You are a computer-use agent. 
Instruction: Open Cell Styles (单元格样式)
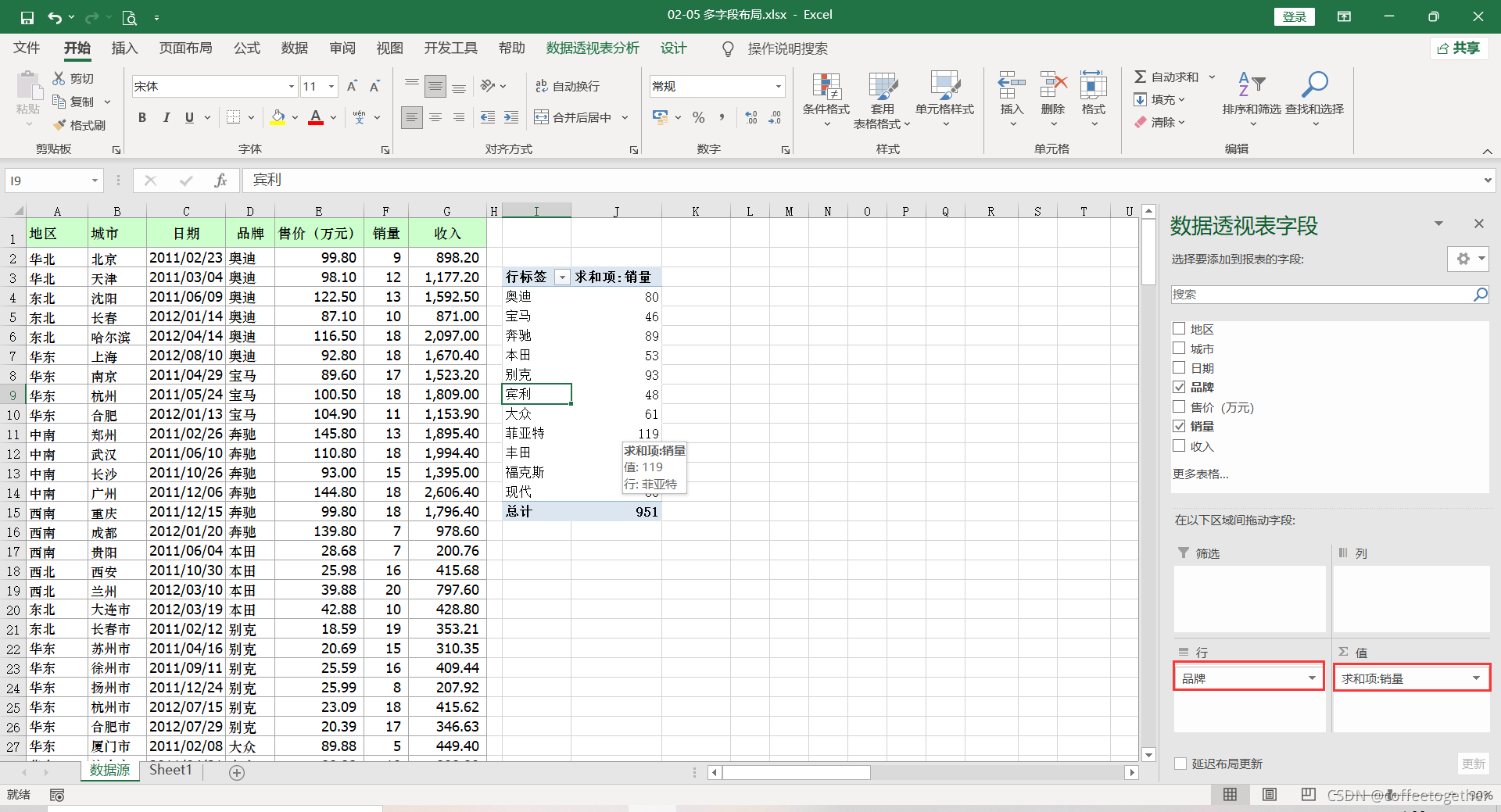point(945,100)
